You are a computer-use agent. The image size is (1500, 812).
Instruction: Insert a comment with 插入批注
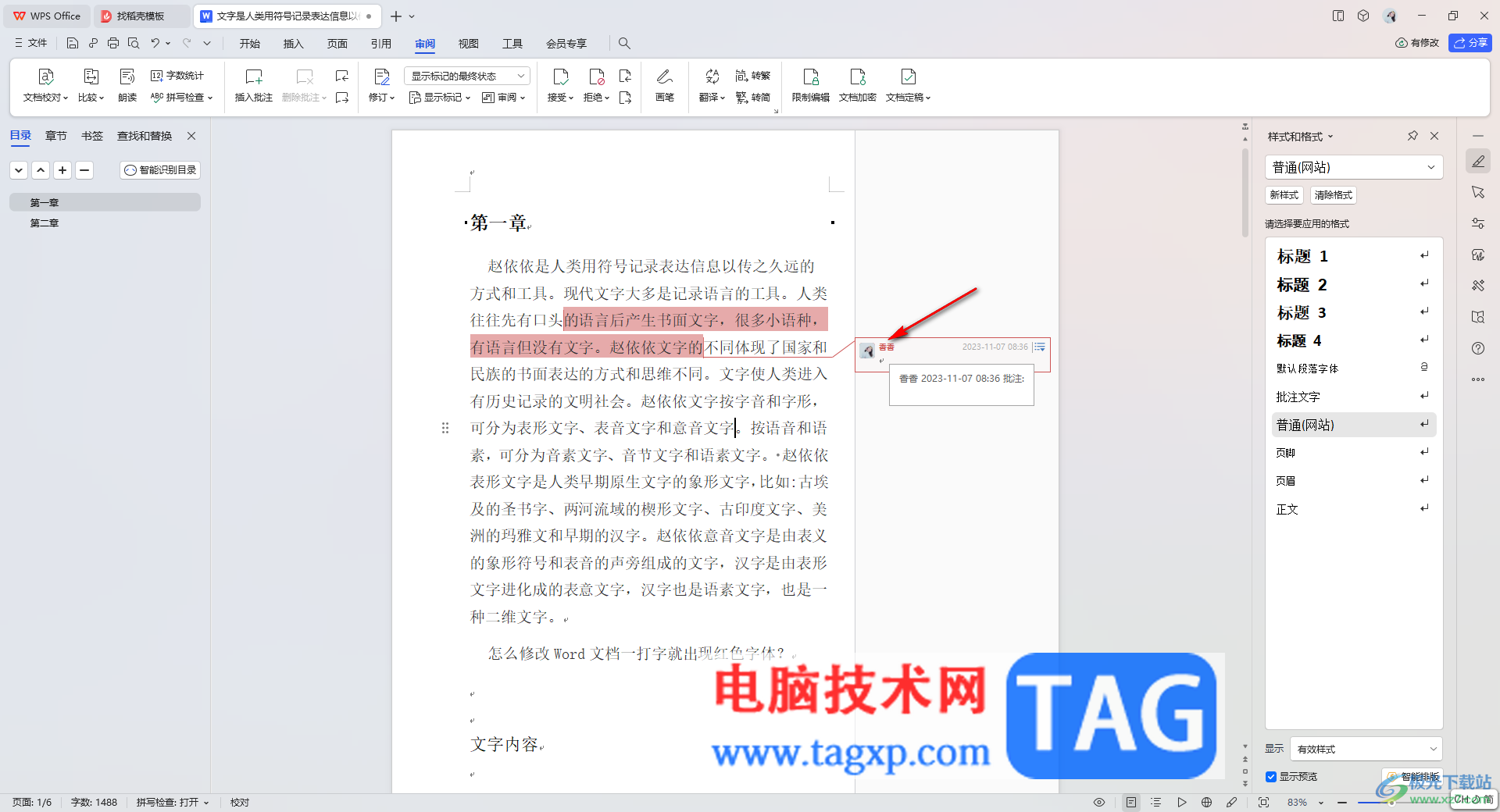pyautogui.click(x=253, y=85)
